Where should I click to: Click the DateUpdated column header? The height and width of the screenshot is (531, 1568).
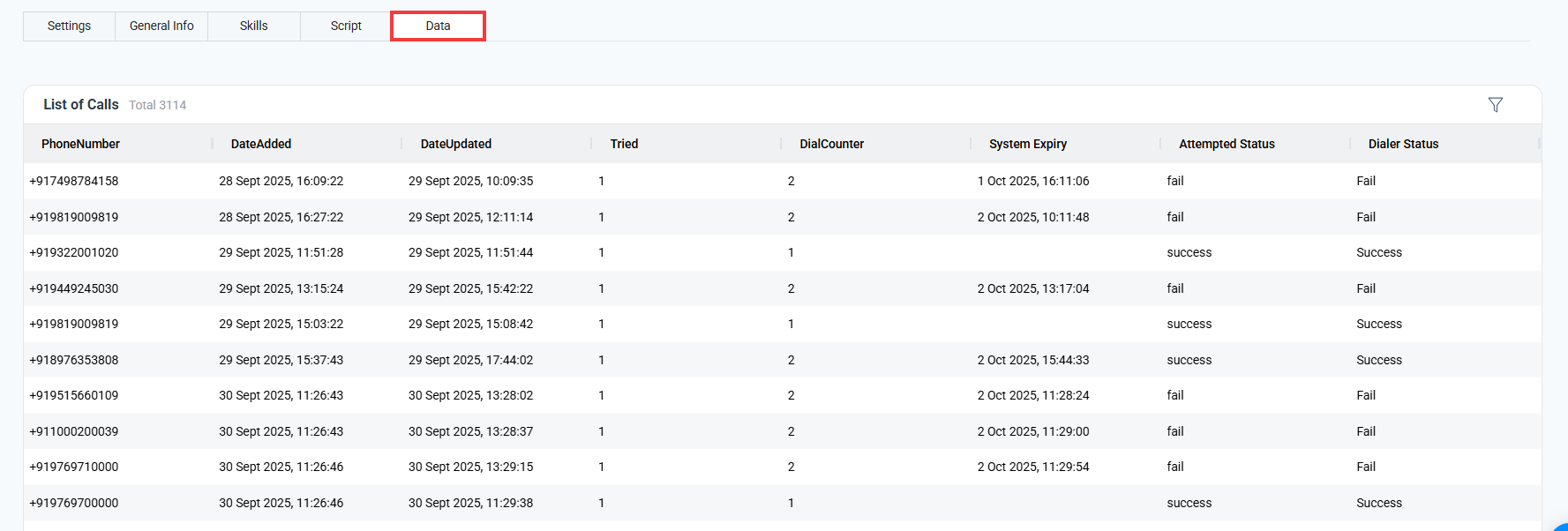pyautogui.click(x=455, y=144)
